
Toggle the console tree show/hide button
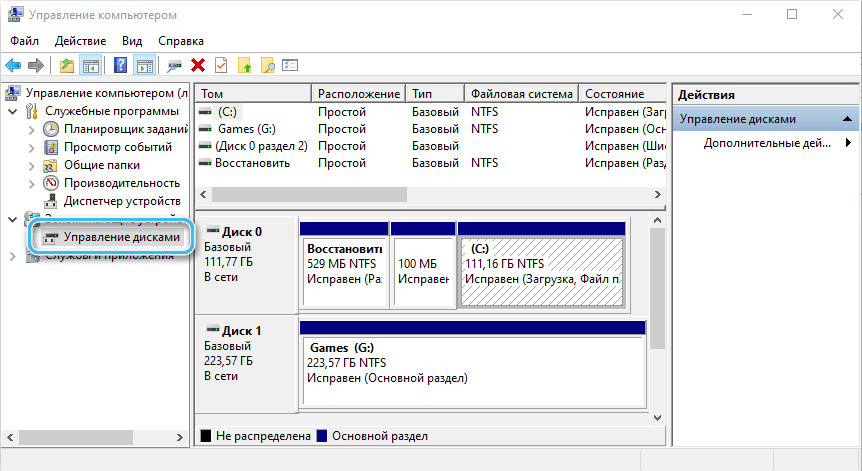[x=91, y=65]
